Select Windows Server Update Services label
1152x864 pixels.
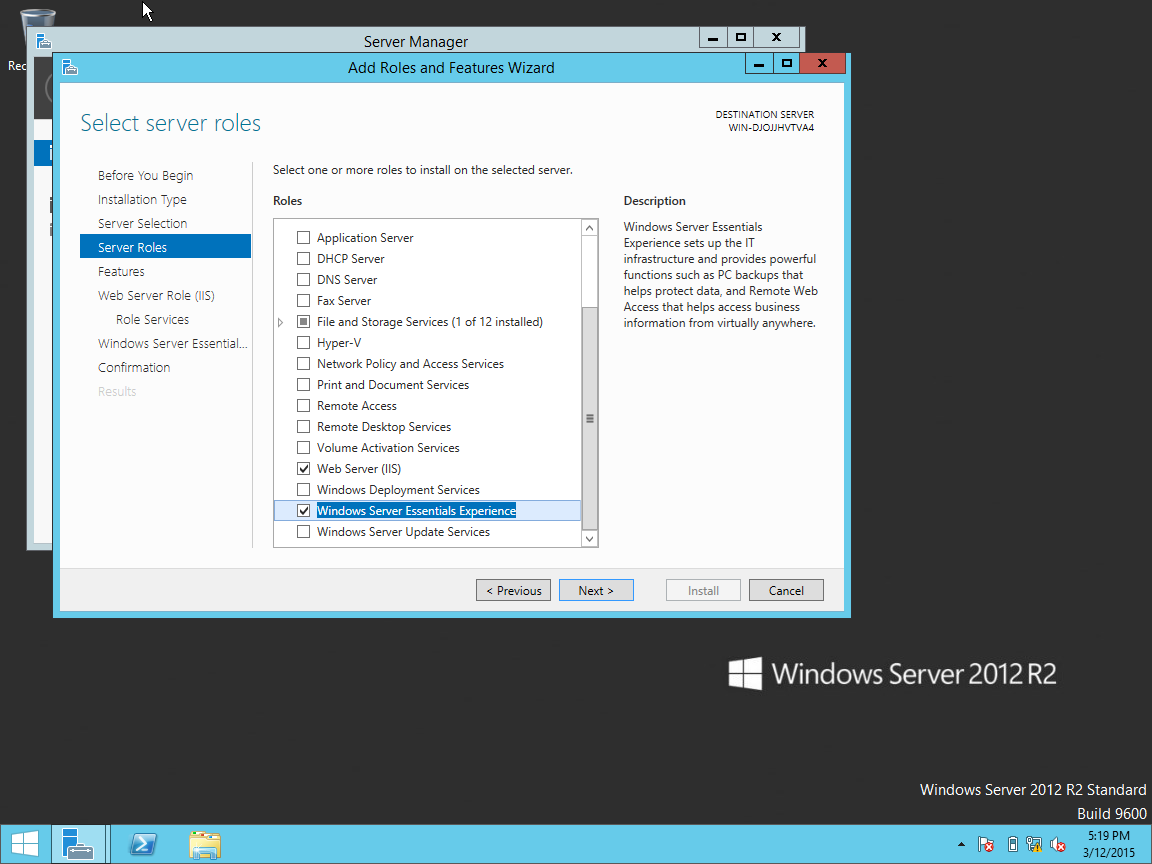(x=403, y=532)
